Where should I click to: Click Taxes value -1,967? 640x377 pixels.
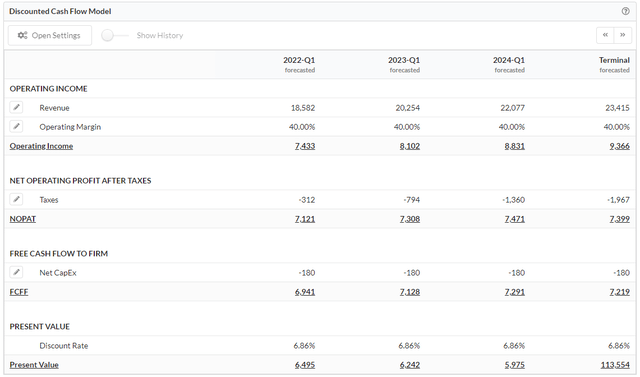click(618, 200)
